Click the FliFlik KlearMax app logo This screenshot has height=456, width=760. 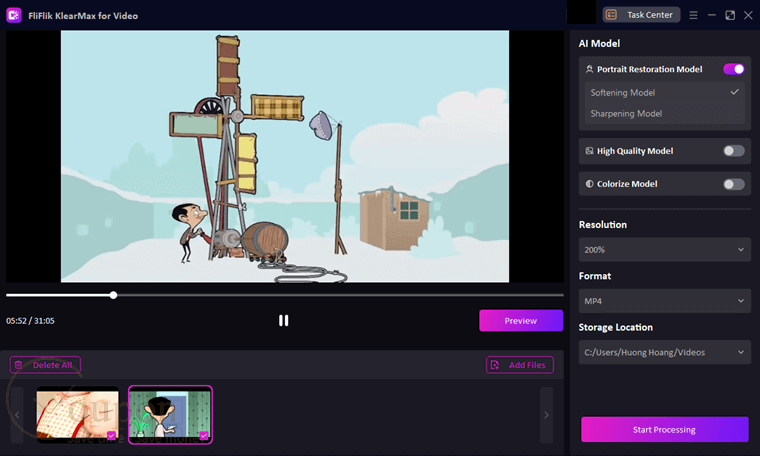(x=14, y=16)
